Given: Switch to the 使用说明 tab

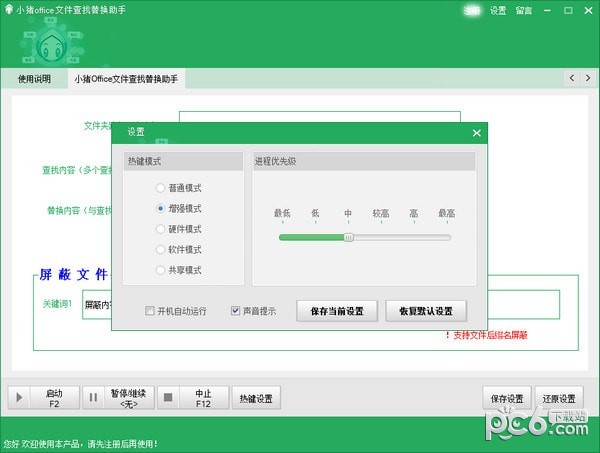Looking at the screenshot, I should [x=34, y=79].
